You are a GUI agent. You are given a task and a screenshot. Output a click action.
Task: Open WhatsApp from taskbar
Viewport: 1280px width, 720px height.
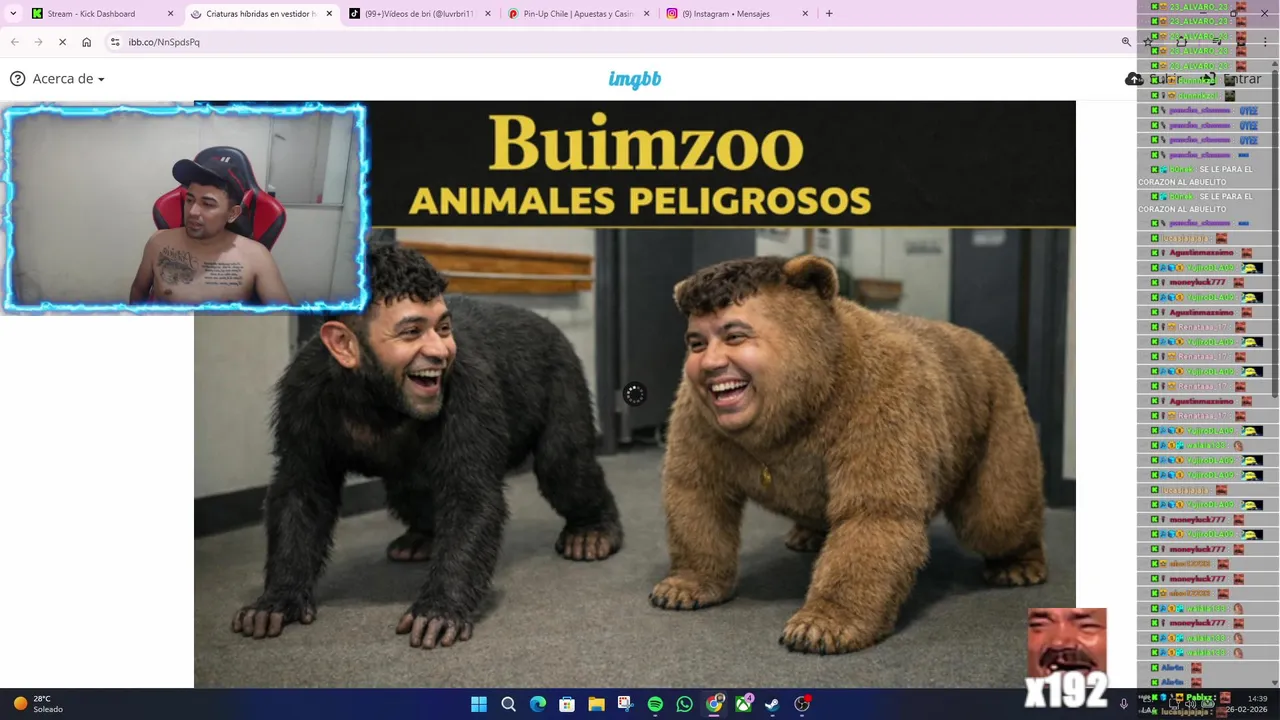point(684,704)
